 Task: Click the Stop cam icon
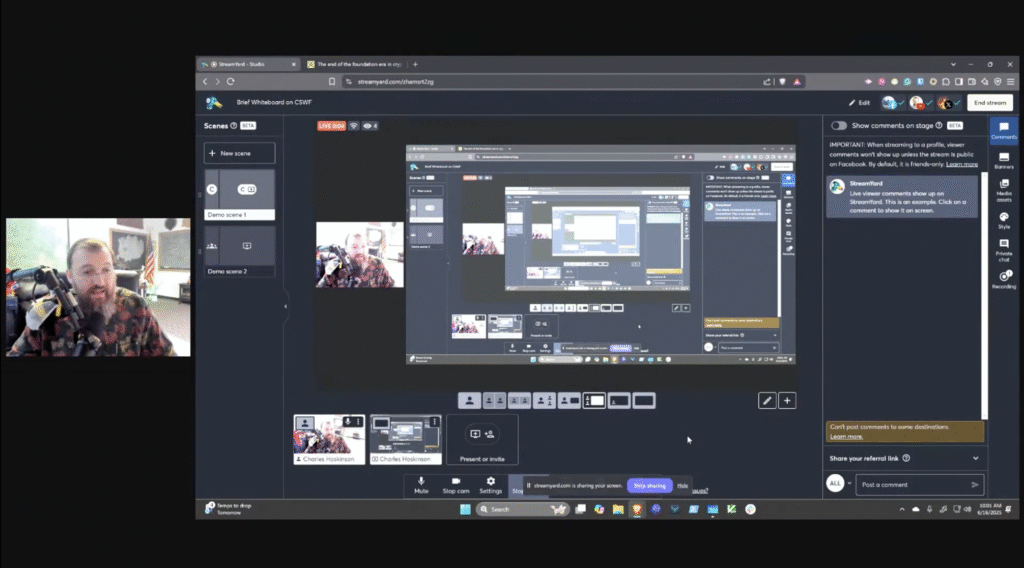[x=456, y=485]
